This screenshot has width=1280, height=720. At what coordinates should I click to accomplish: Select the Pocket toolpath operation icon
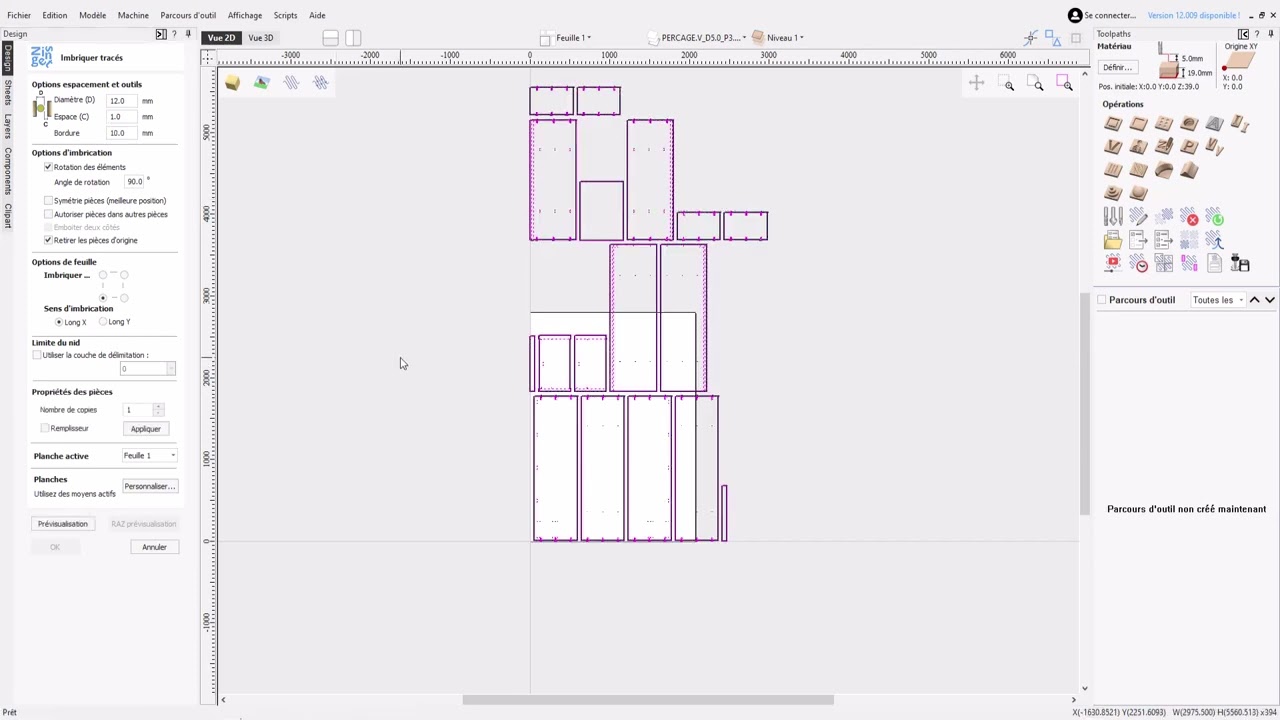(x=1138, y=123)
